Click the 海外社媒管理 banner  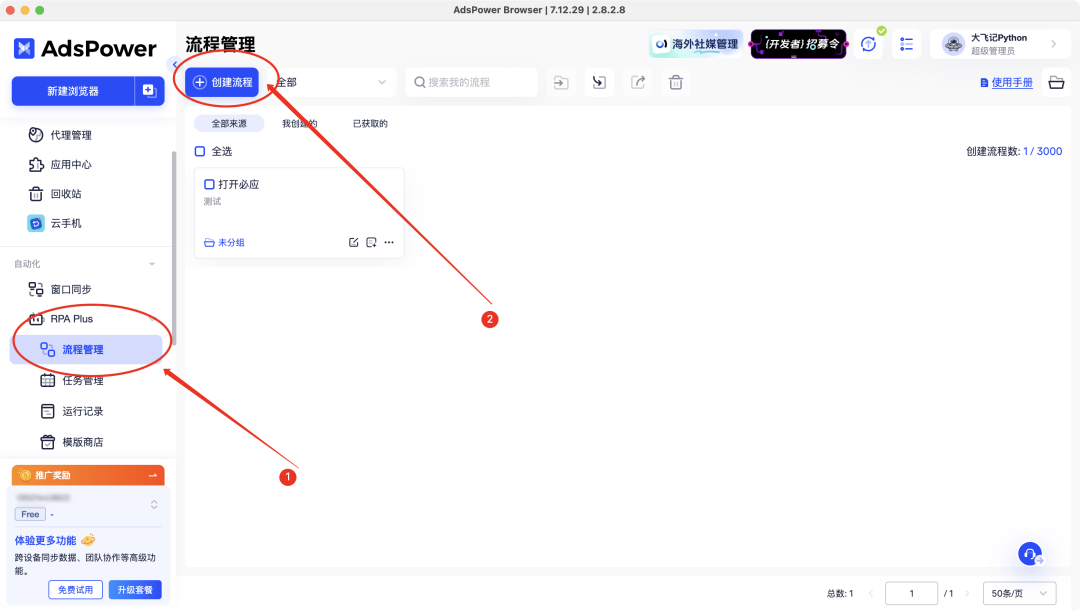(696, 44)
